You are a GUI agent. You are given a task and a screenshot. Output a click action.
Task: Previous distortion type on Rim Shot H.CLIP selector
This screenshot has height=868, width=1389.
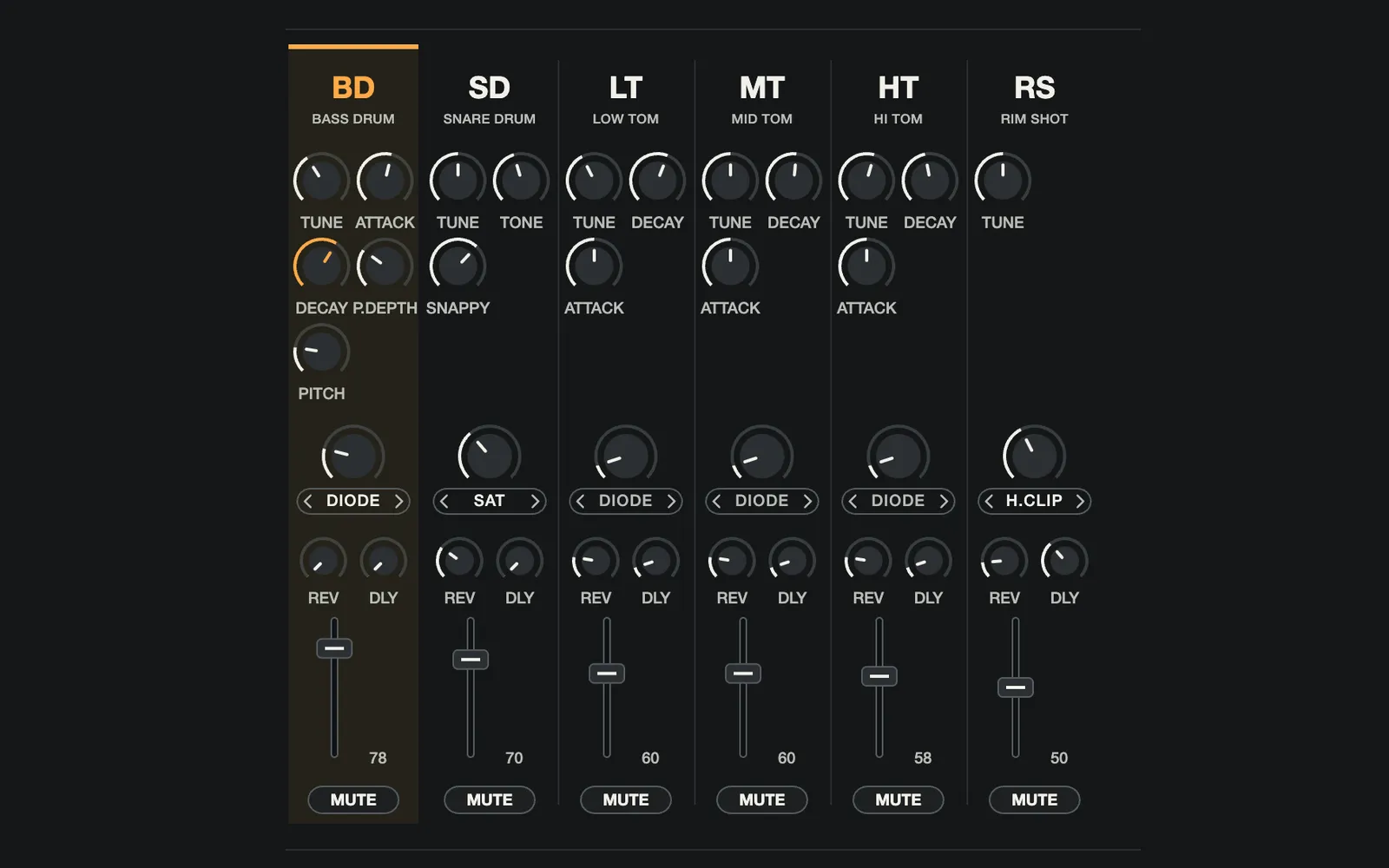click(x=989, y=501)
